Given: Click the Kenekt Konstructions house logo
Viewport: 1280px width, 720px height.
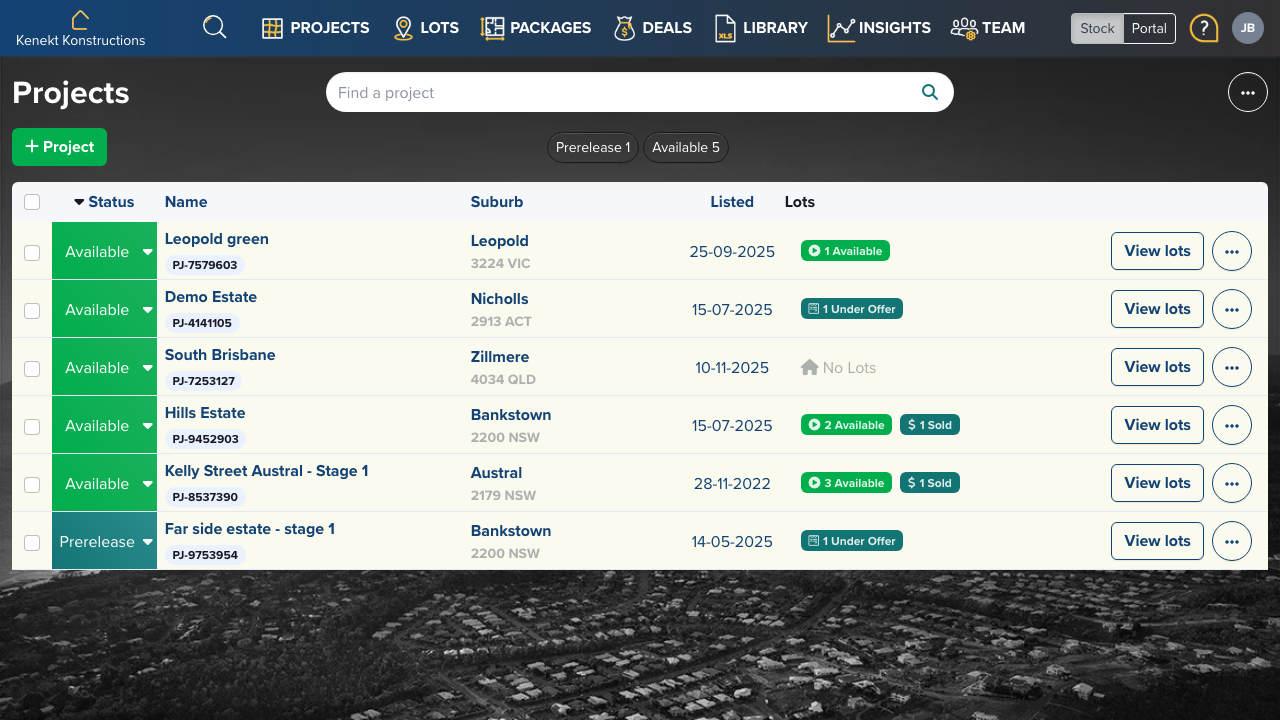Looking at the screenshot, I should (x=80, y=19).
